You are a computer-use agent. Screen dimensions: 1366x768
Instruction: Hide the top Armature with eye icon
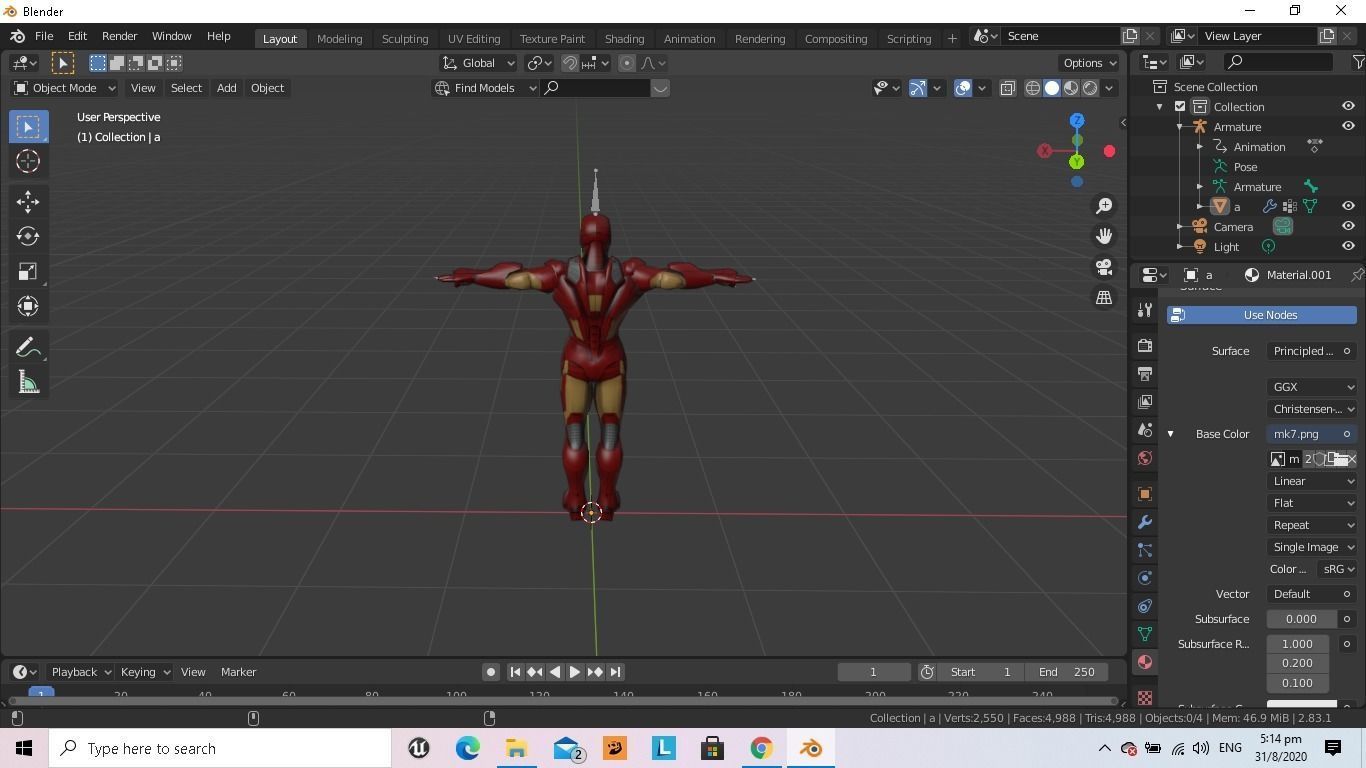[1348, 127]
